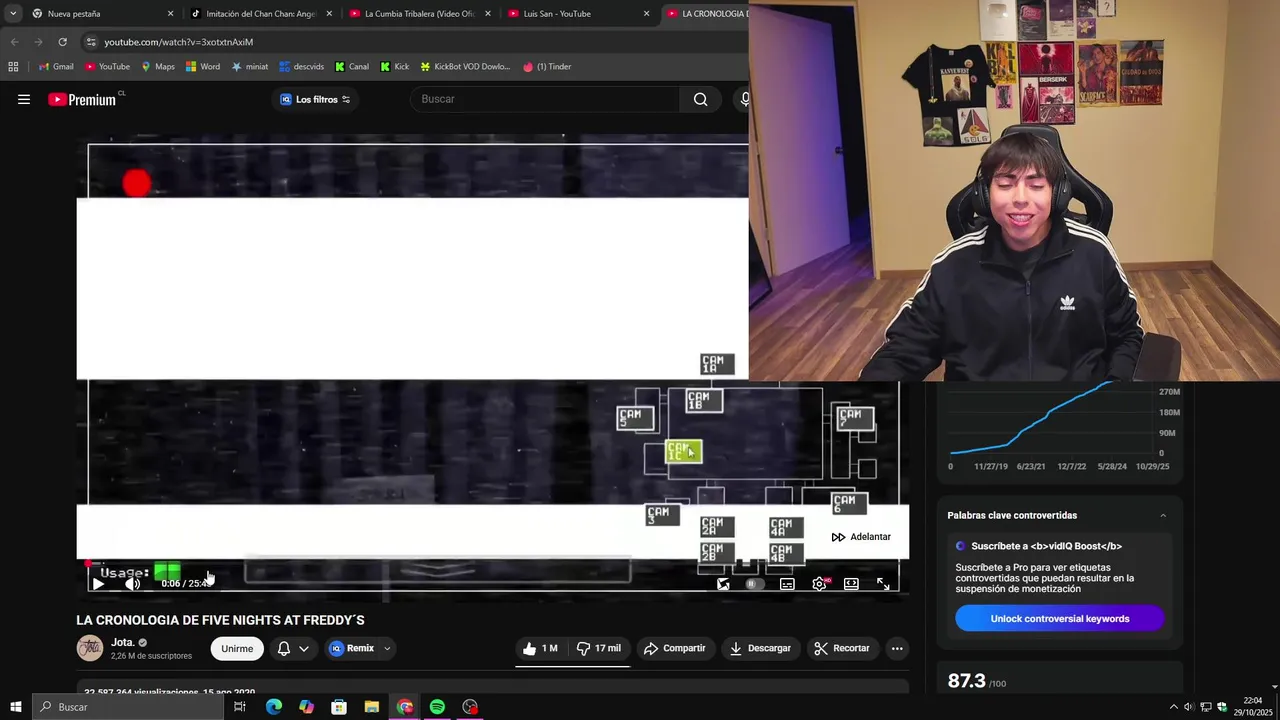Open player settings gear icon
Screen dimensions: 1280x720
819,584
